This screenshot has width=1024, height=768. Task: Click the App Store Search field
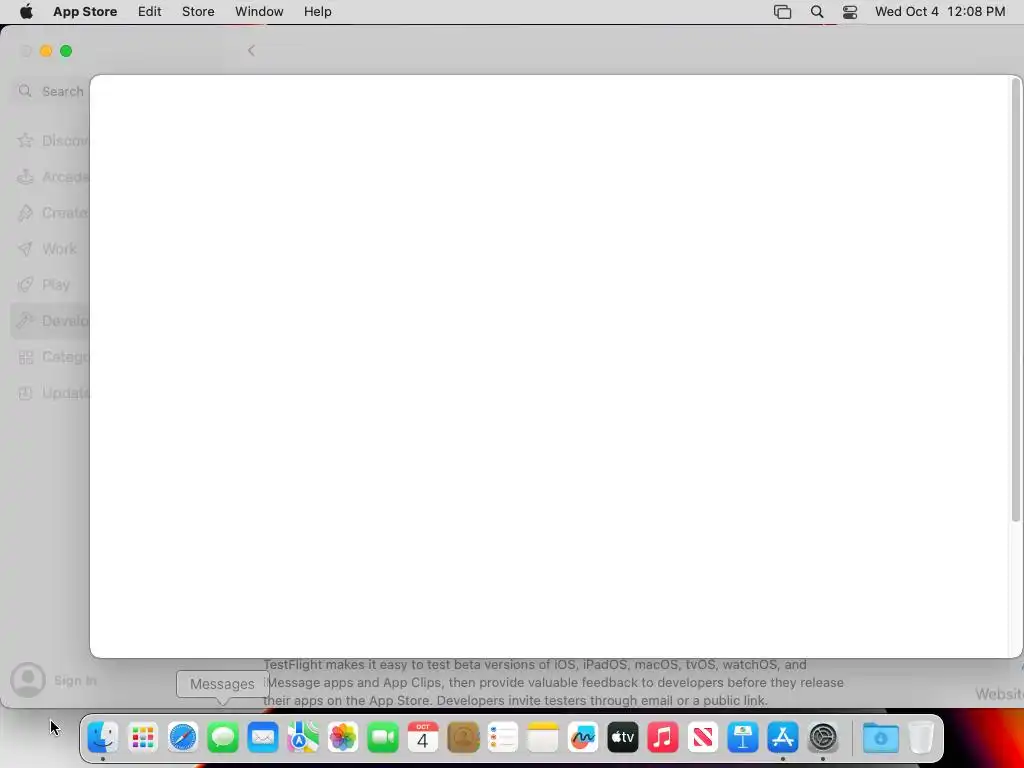[51, 91]
